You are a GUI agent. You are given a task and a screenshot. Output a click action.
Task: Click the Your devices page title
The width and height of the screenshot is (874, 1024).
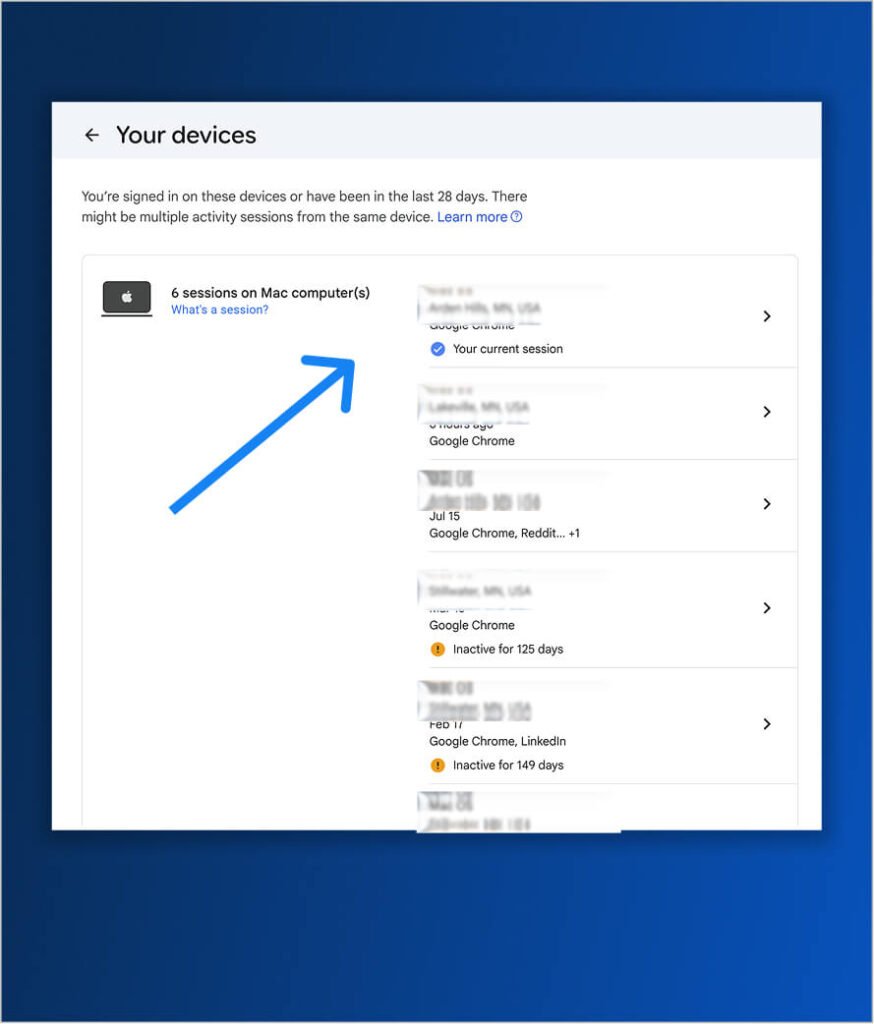[x=186, y=135]
